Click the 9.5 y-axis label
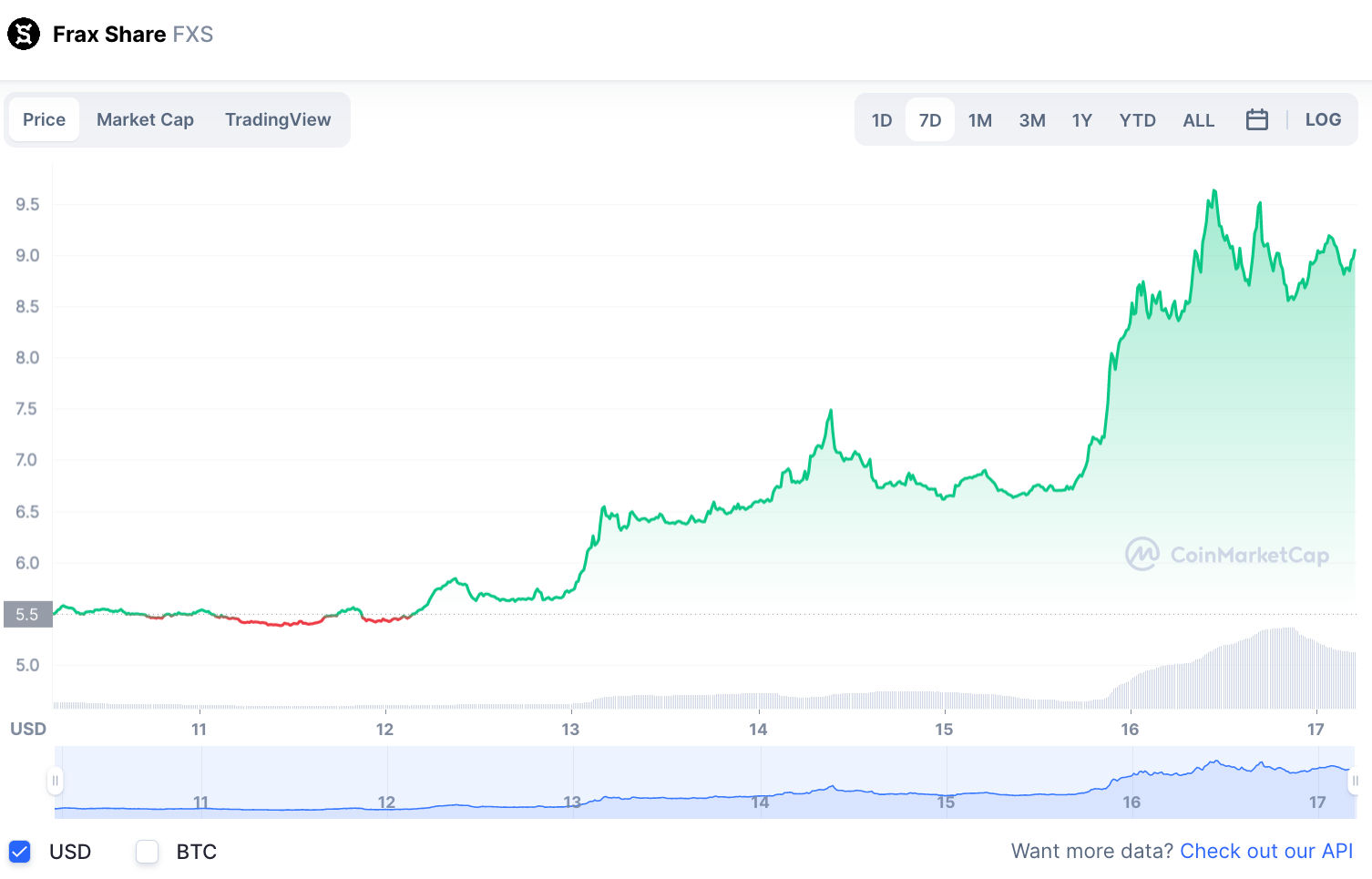The image size is (1372, 879). pos(27,204)
